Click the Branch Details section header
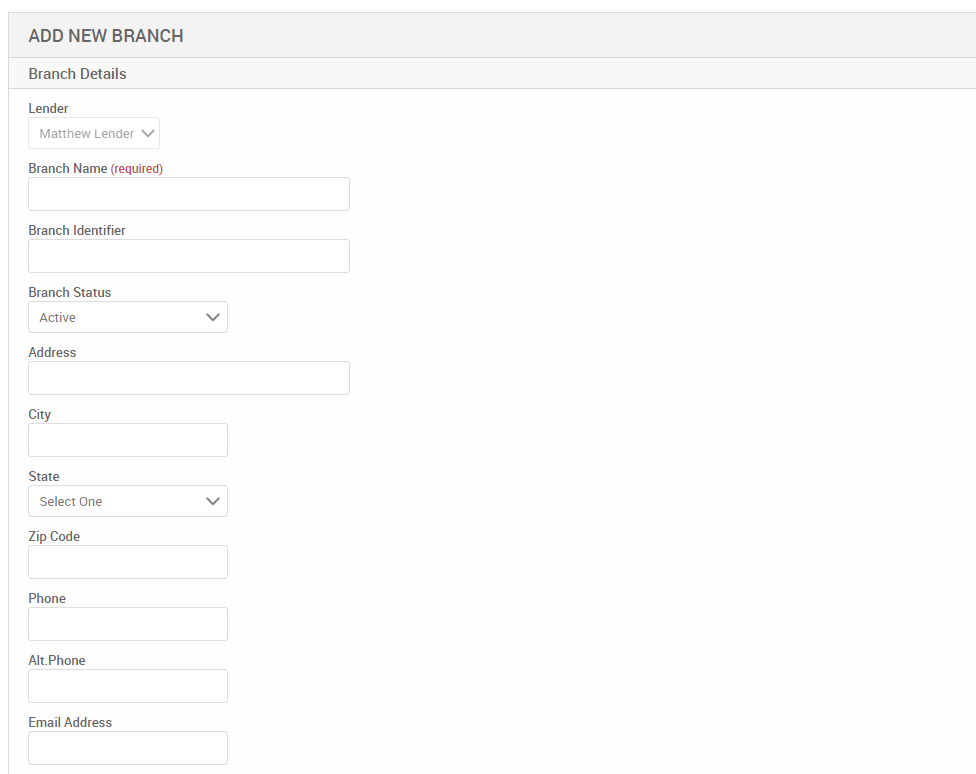This screenshot has height=774, width=976. (x=77, y=73)
